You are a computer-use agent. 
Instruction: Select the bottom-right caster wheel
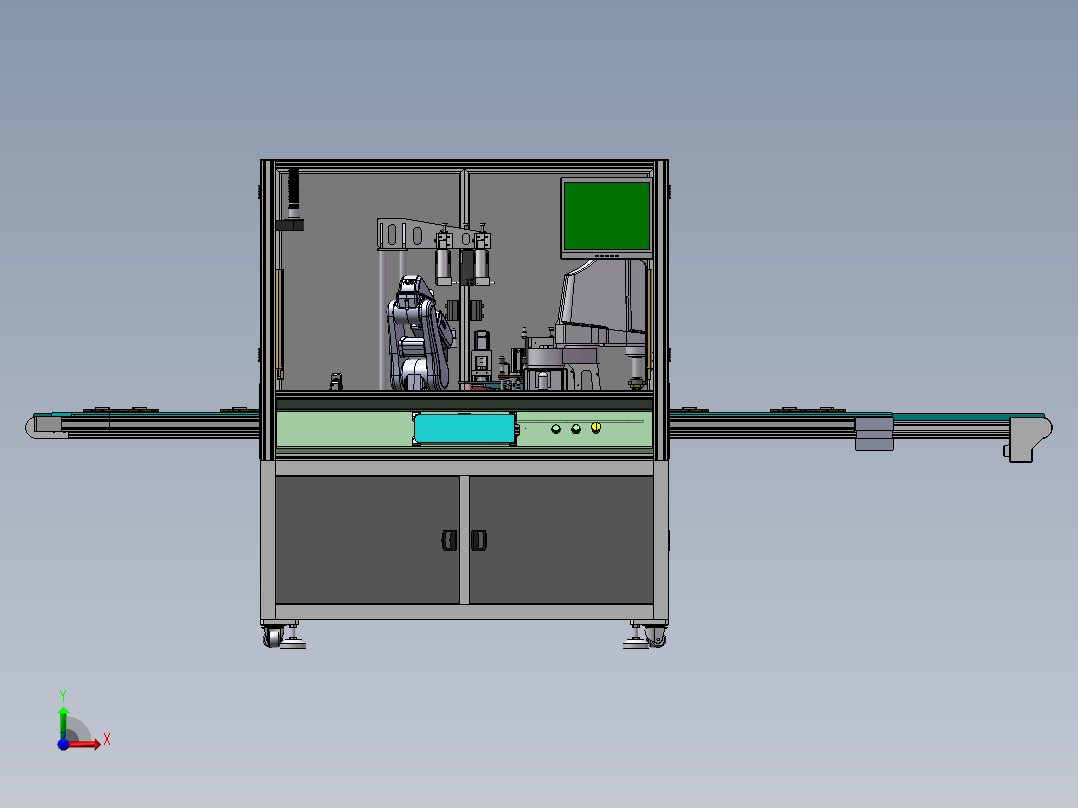(x=656, y=637)
